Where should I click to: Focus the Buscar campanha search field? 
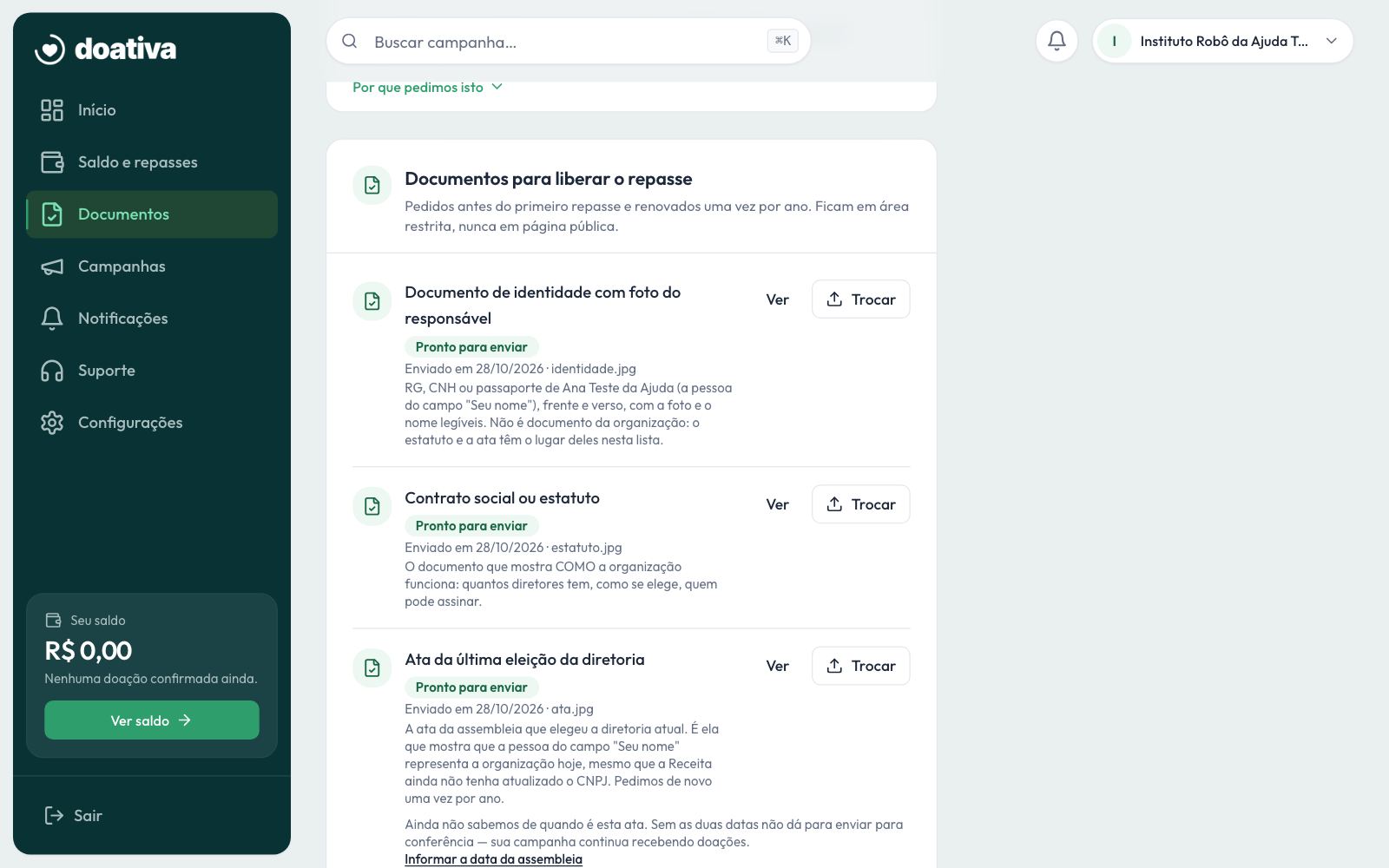(x=569, y=42)
